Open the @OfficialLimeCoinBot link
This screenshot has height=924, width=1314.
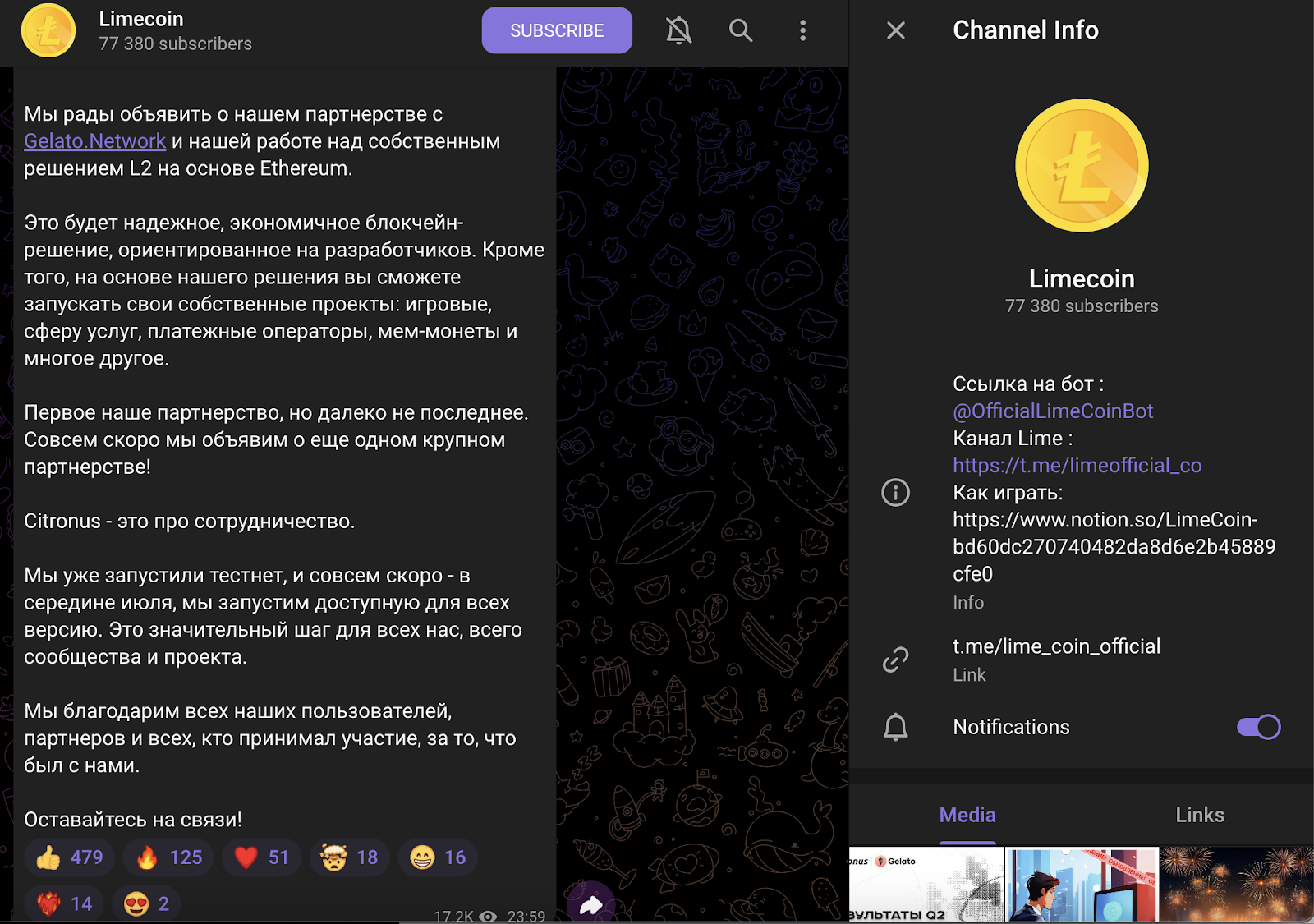(1053, 411)
